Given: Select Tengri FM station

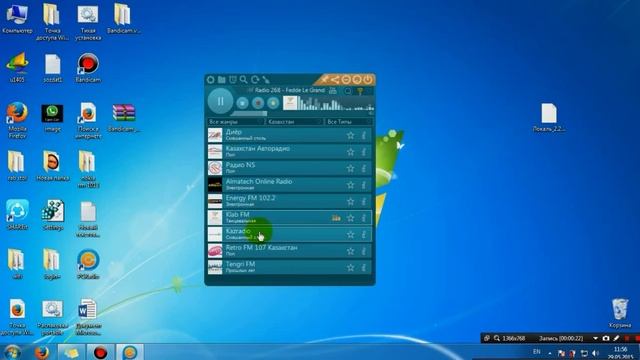Looking at the screenshot, I should 290,268.
